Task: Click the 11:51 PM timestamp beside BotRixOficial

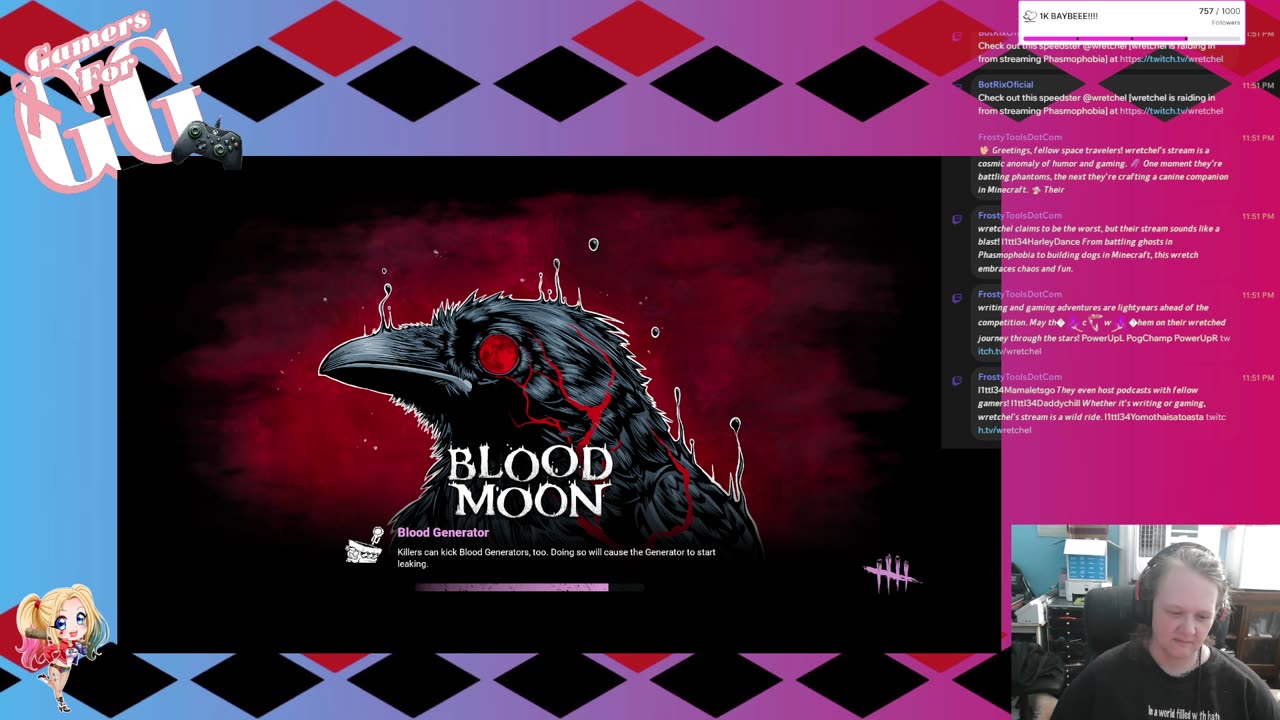Action: [1258, 86]
